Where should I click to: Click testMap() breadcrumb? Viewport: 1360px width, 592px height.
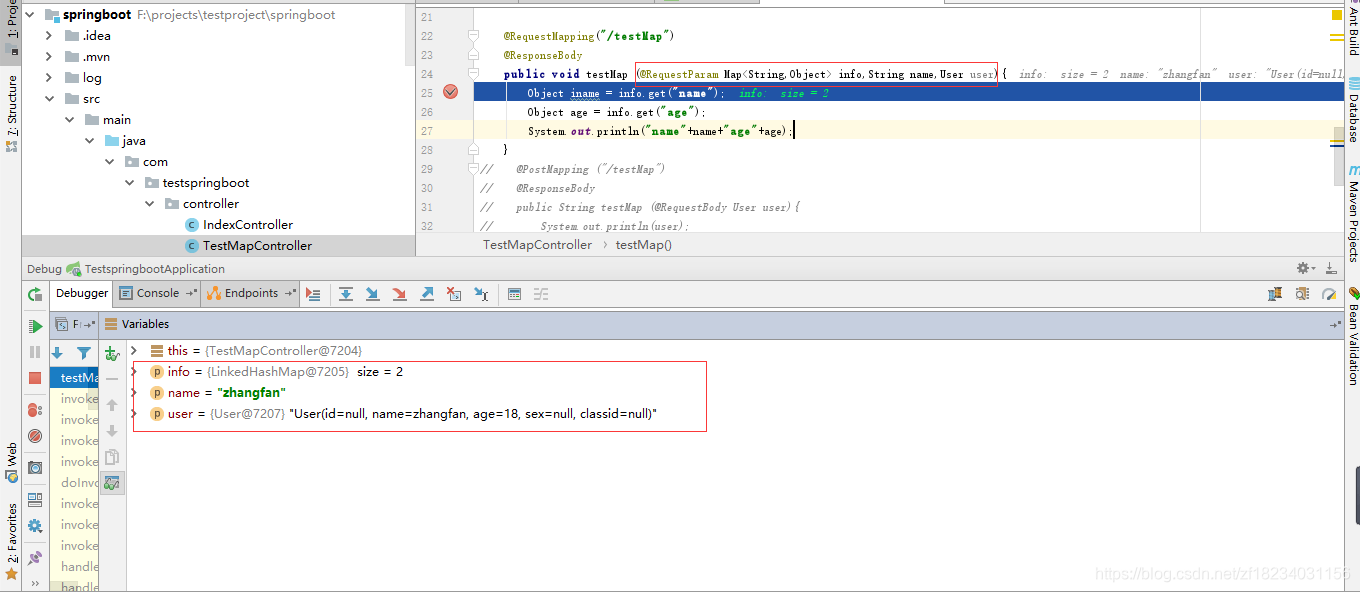click(x=644, y=245)
